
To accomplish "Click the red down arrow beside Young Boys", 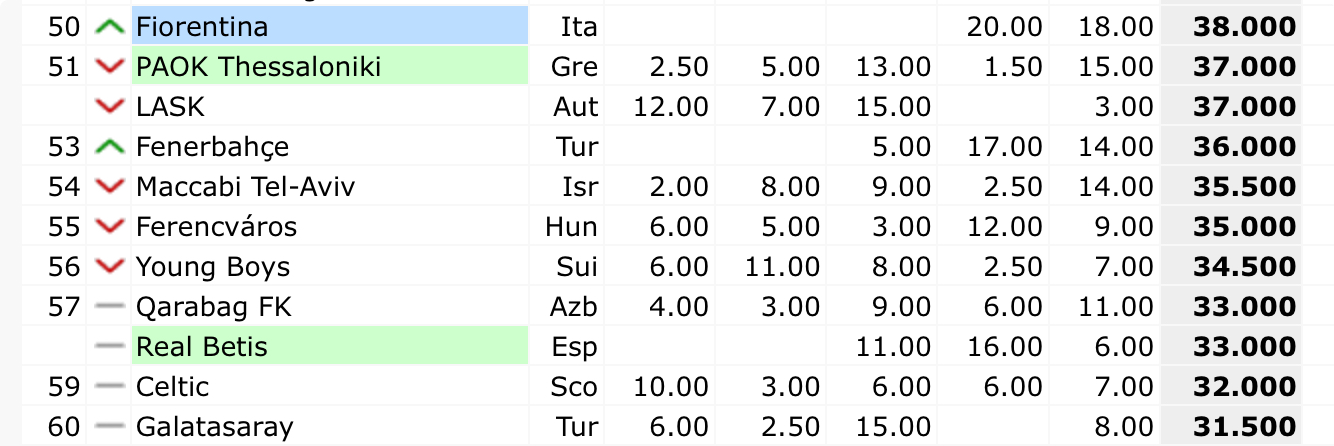I will click(x=108, y=267).
